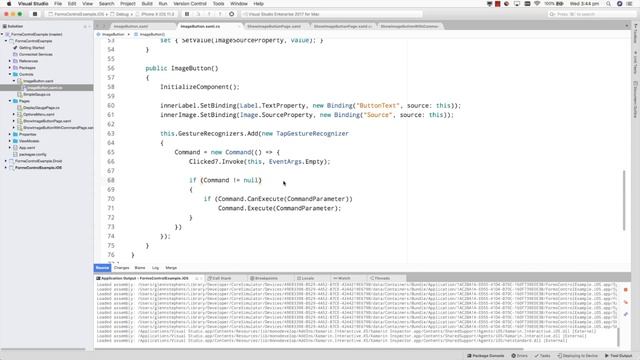640x360 pixels.
Task: Open the Call Stack pad tab
Action: 220,278
